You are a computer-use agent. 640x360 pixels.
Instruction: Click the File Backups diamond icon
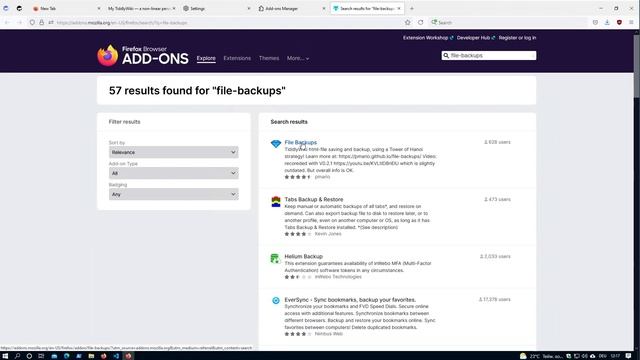(276, 144)
